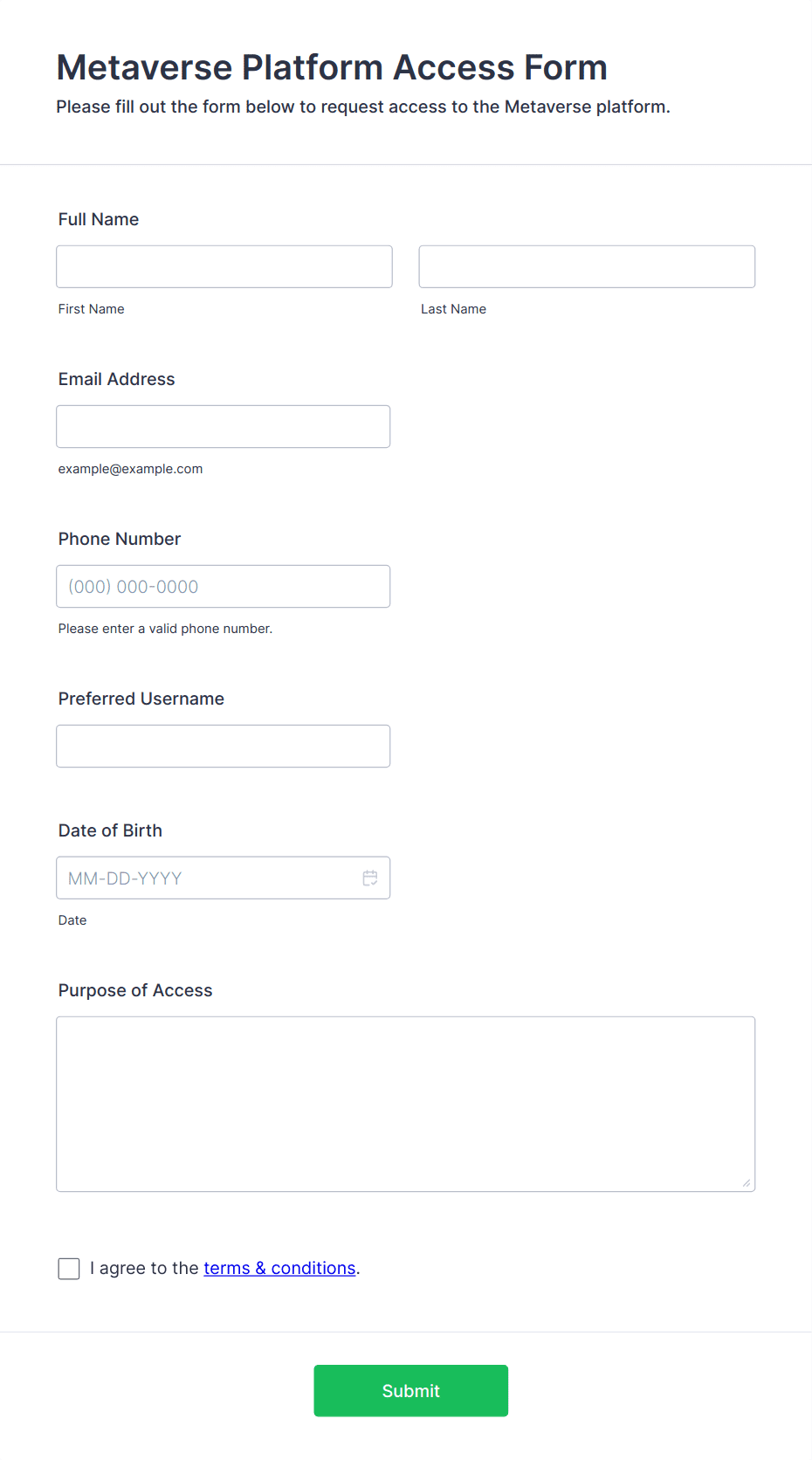Select the Date of Birth label
The height and width of the screenshot is (1460, 812).
tap(110, 830)
